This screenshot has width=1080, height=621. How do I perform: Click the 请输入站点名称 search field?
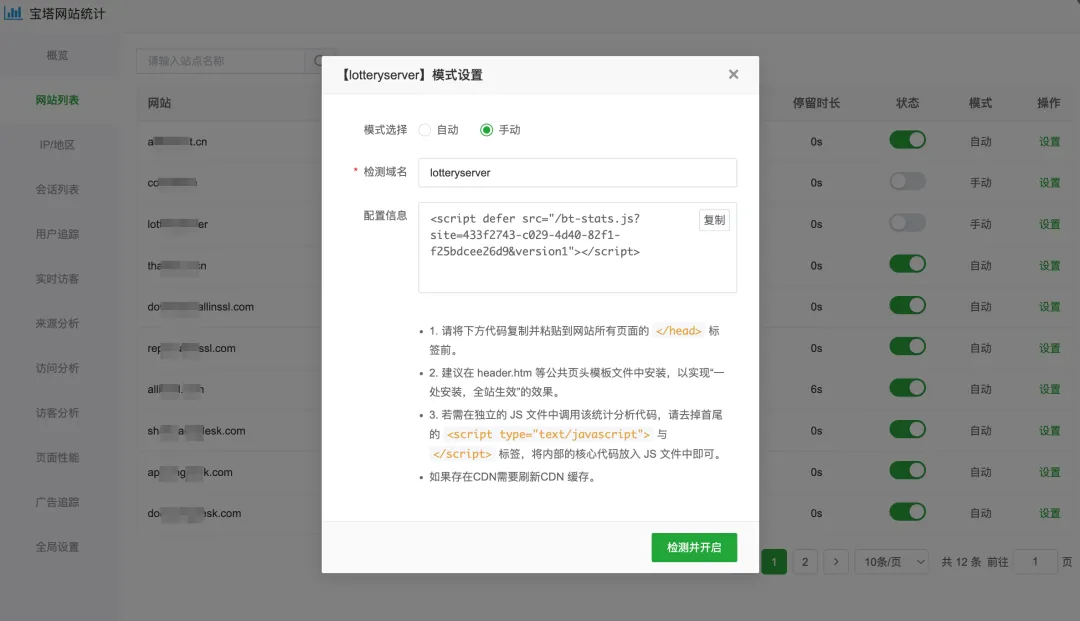tap(220, 61)
